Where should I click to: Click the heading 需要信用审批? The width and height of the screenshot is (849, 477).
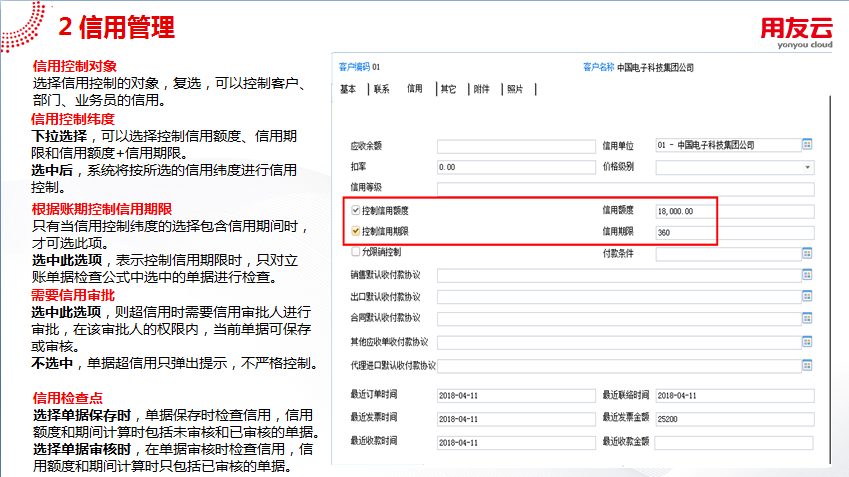point(73,295)
